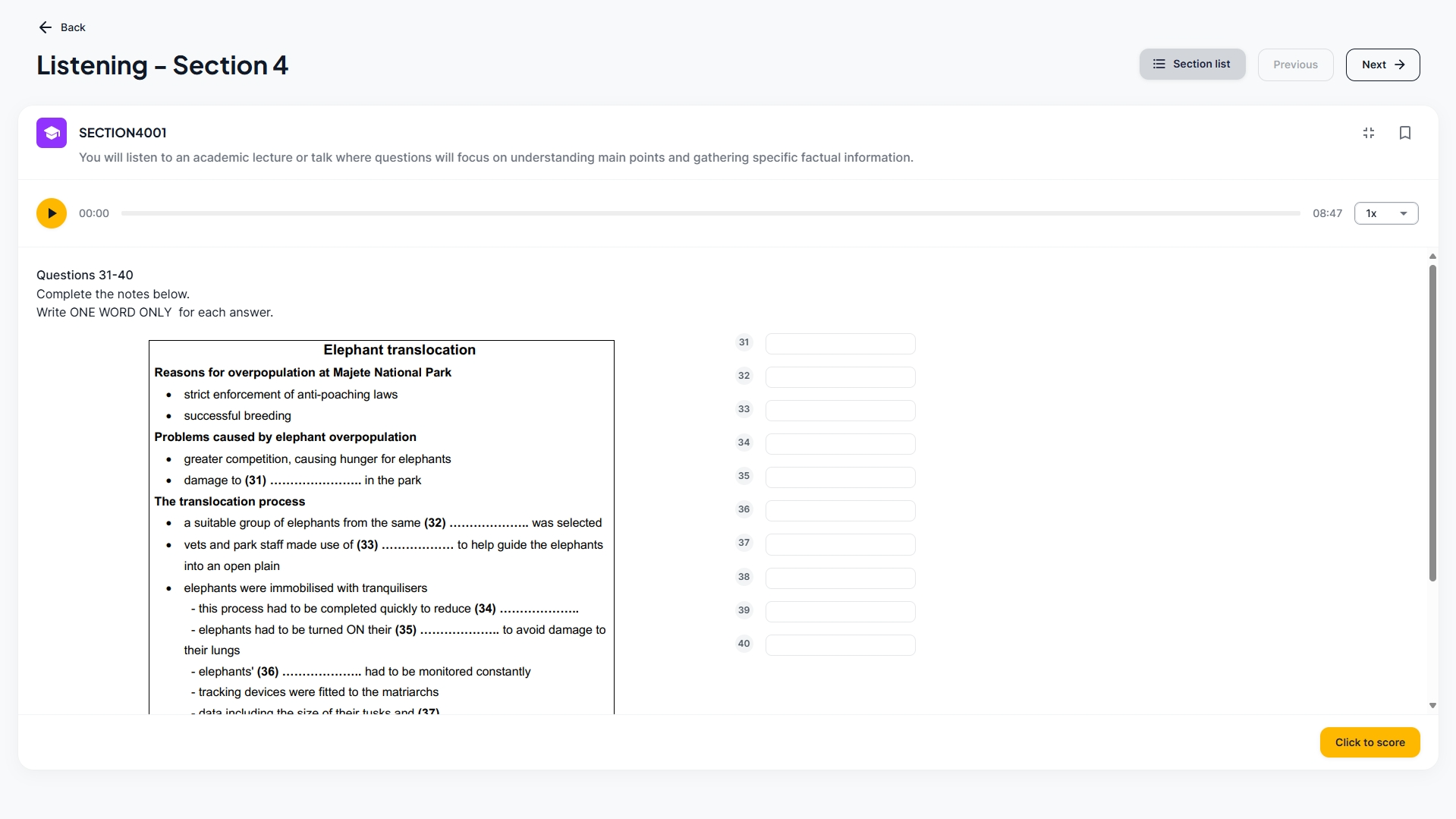Bookmark this section with the bookmark icon
The image size is (1456, 819).
pyautogui.click(x=1405, y=133)
